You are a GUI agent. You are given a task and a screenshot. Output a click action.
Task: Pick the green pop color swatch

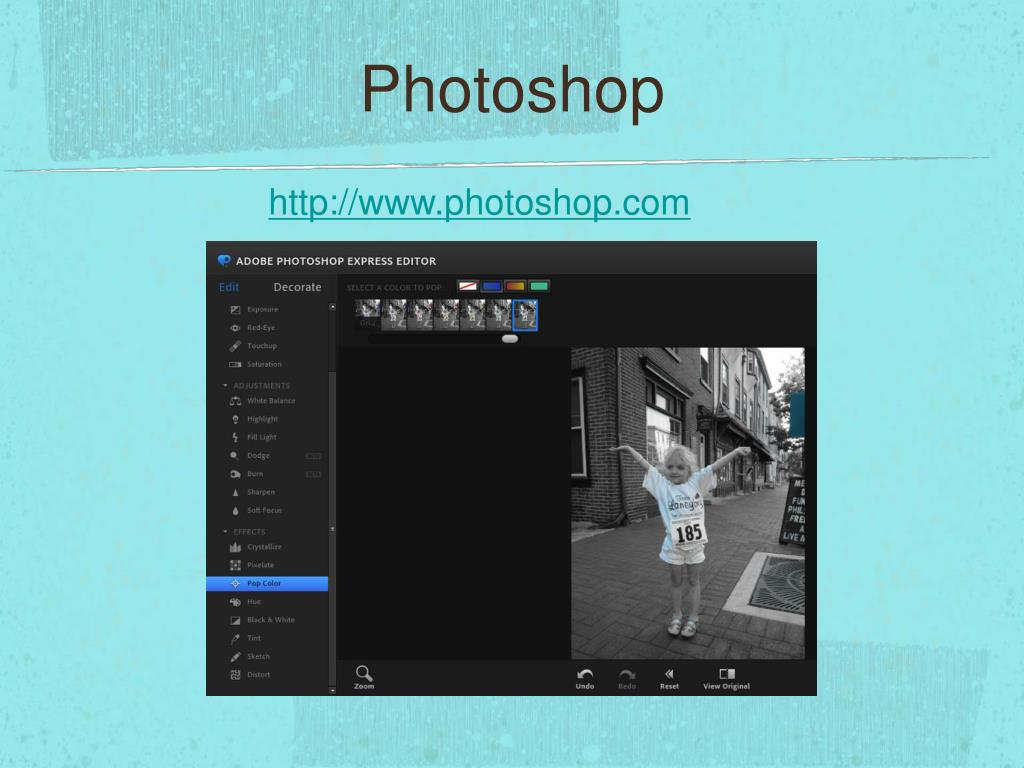(x=539, y=286)
